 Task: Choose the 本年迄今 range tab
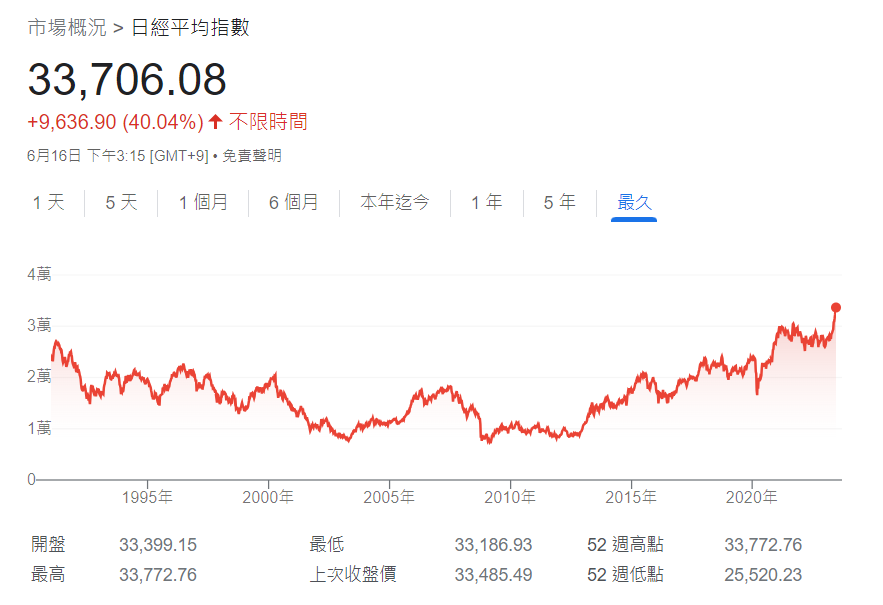395,202
